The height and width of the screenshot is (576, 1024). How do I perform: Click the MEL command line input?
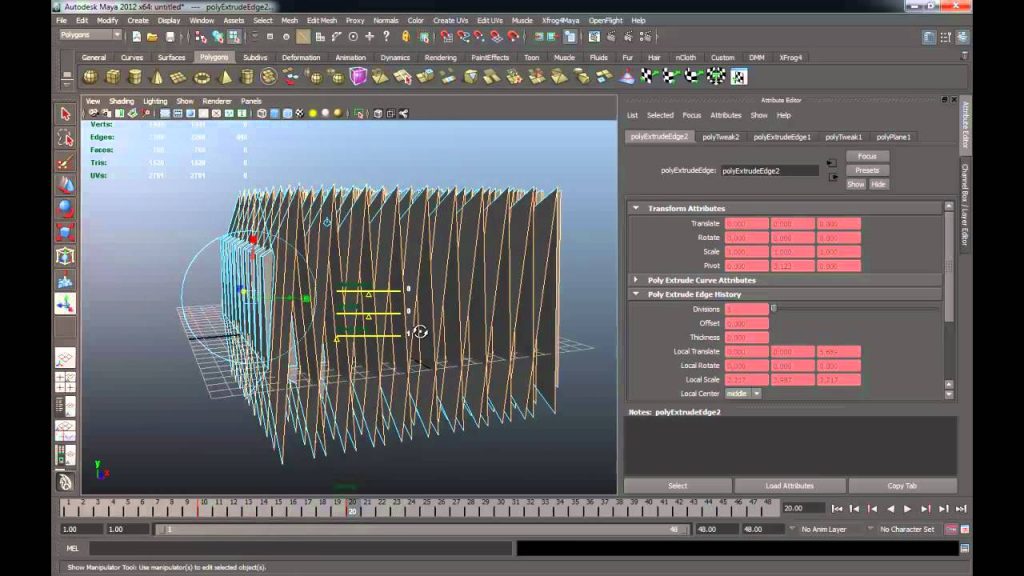(x=301, y=549)
